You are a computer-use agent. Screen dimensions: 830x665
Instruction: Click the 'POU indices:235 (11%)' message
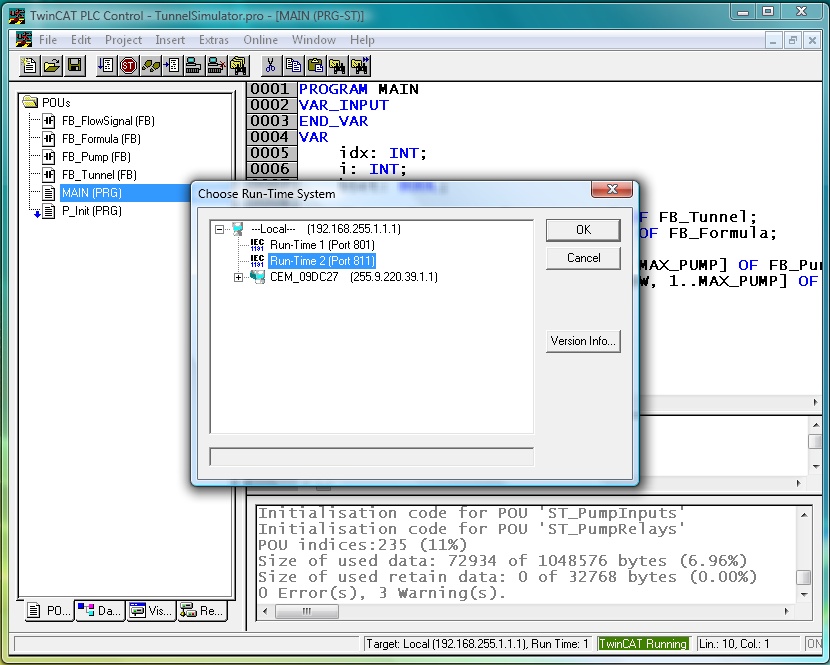point(363,545)
